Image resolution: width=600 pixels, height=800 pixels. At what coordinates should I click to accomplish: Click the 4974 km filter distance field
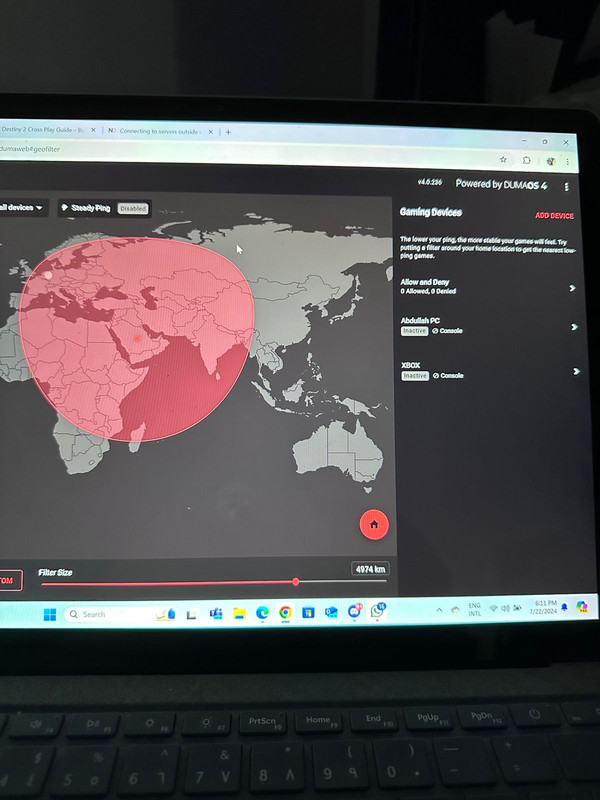(370, 569)
